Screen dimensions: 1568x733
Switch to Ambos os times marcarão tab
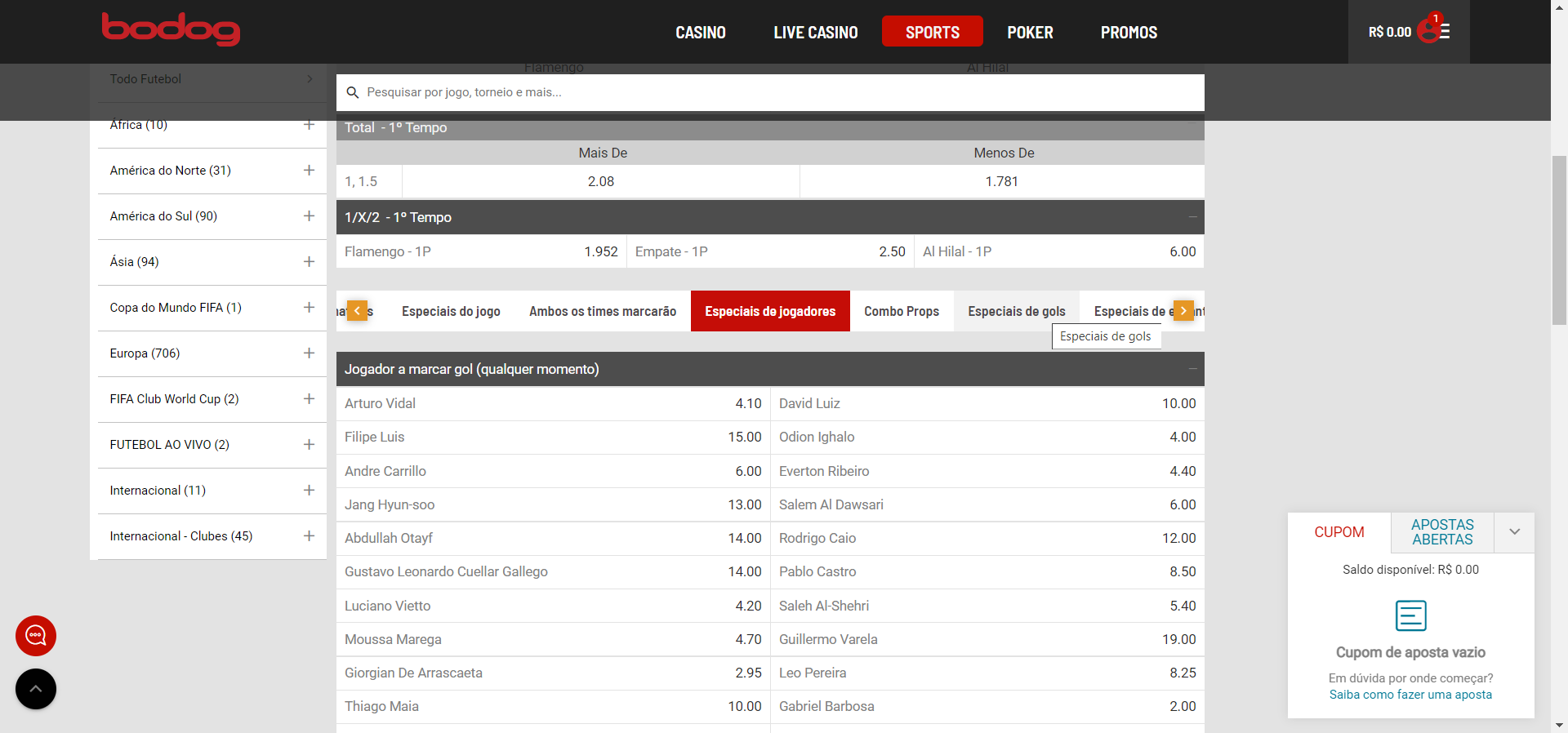(x=603, y=311)
